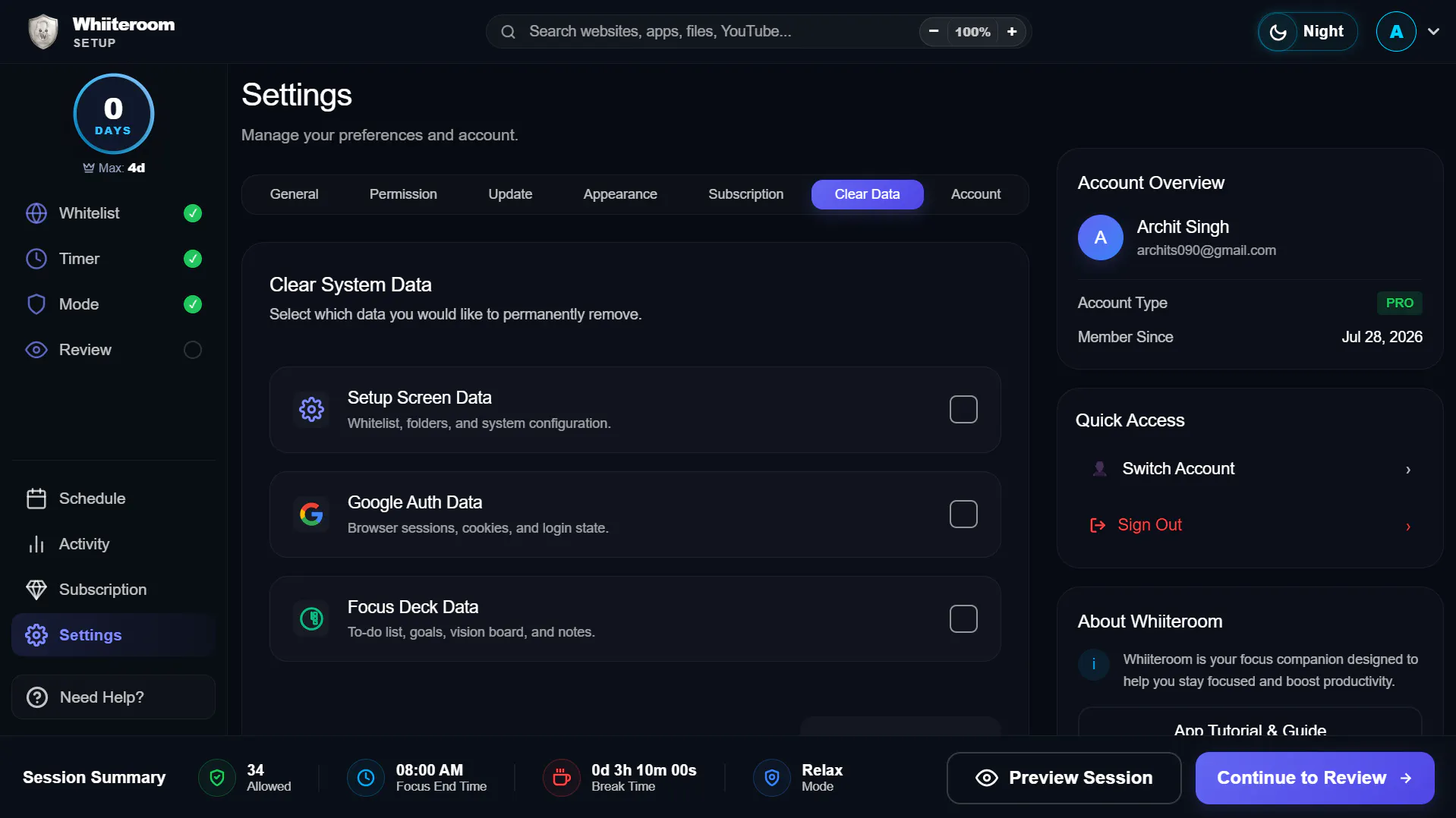Open Subscription via its diamond icon
Screen dimensions: 1456x818
click(x=36, y=590)
